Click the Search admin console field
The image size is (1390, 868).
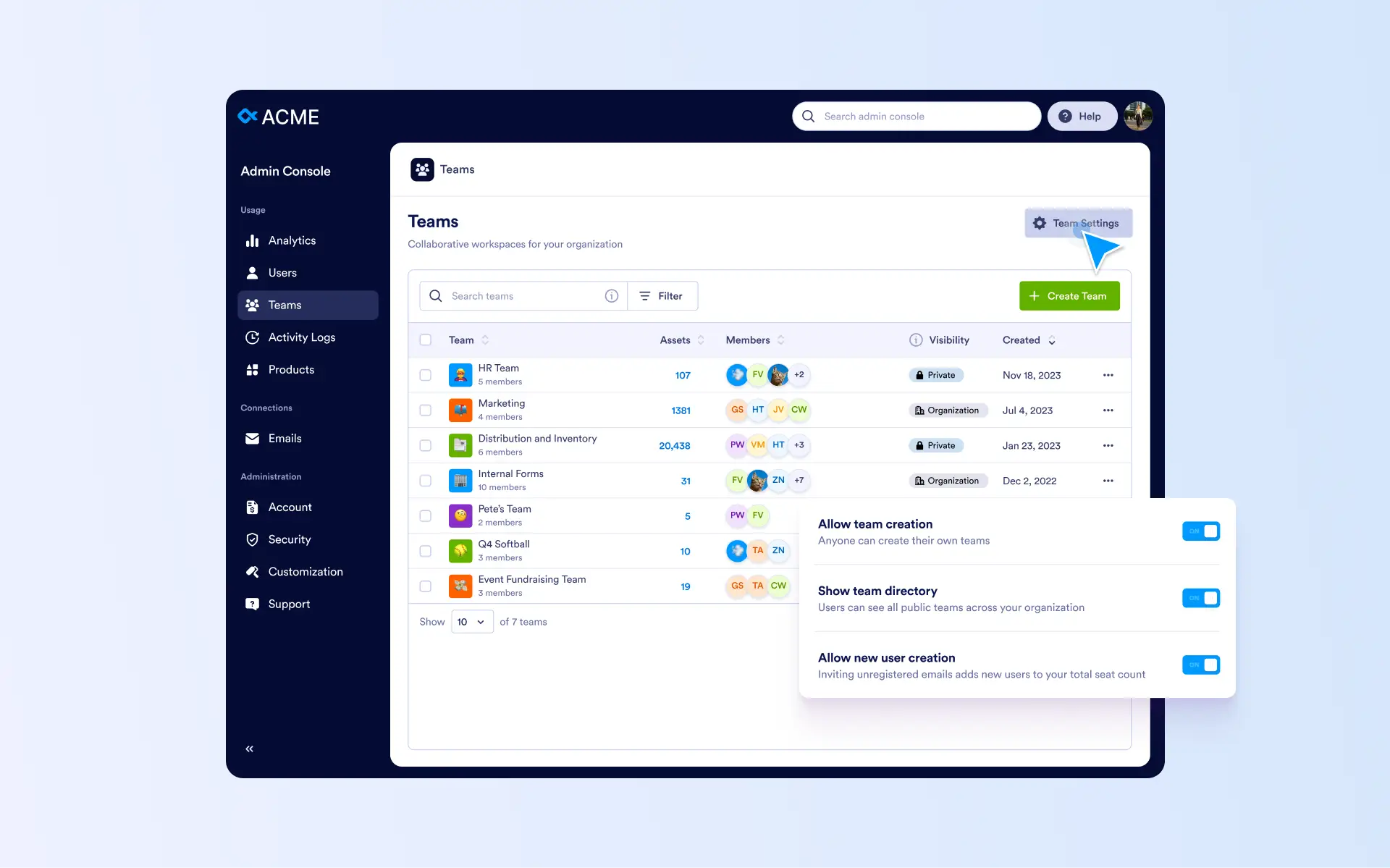point(916,117)
